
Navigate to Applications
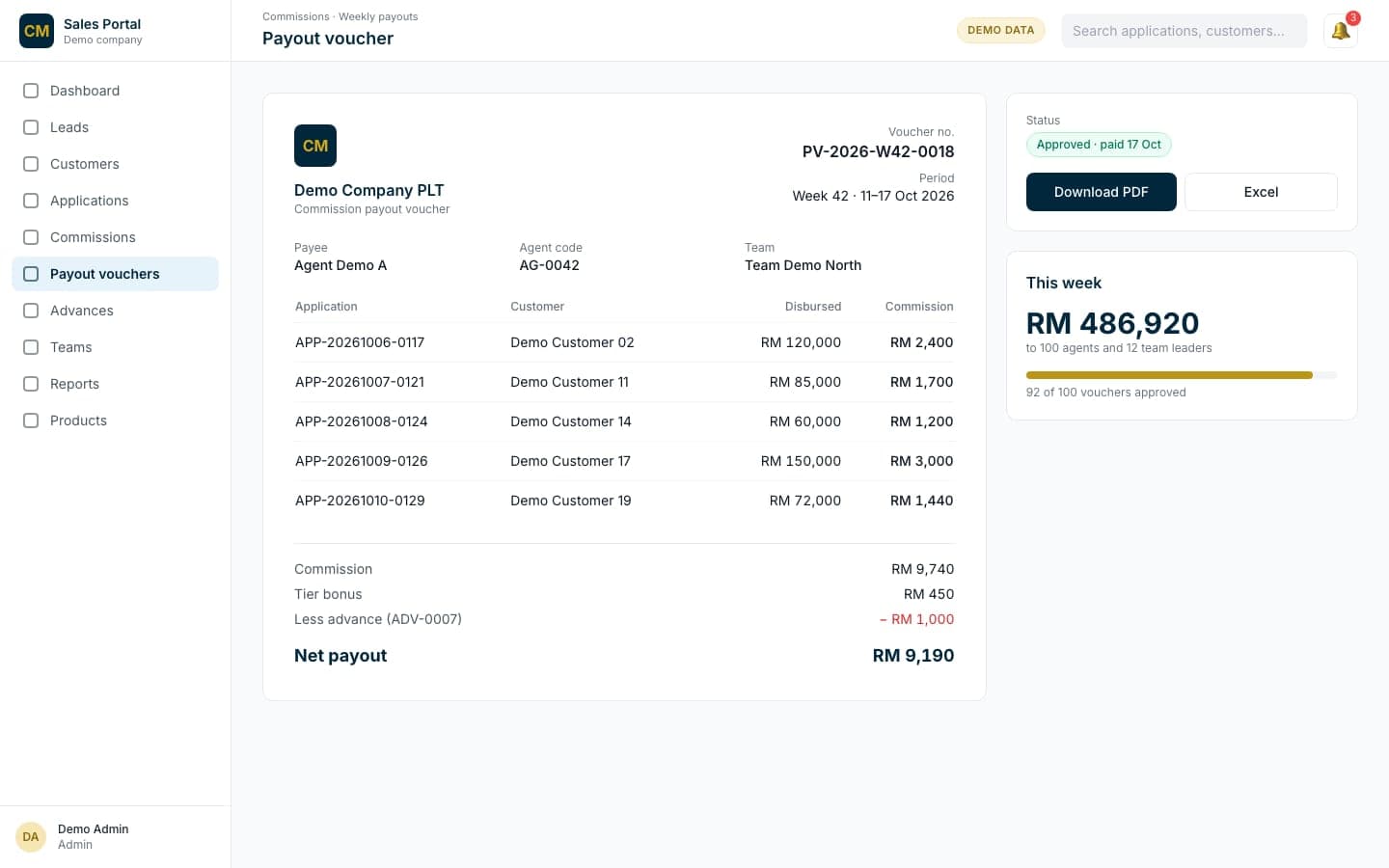click(115, 201)
